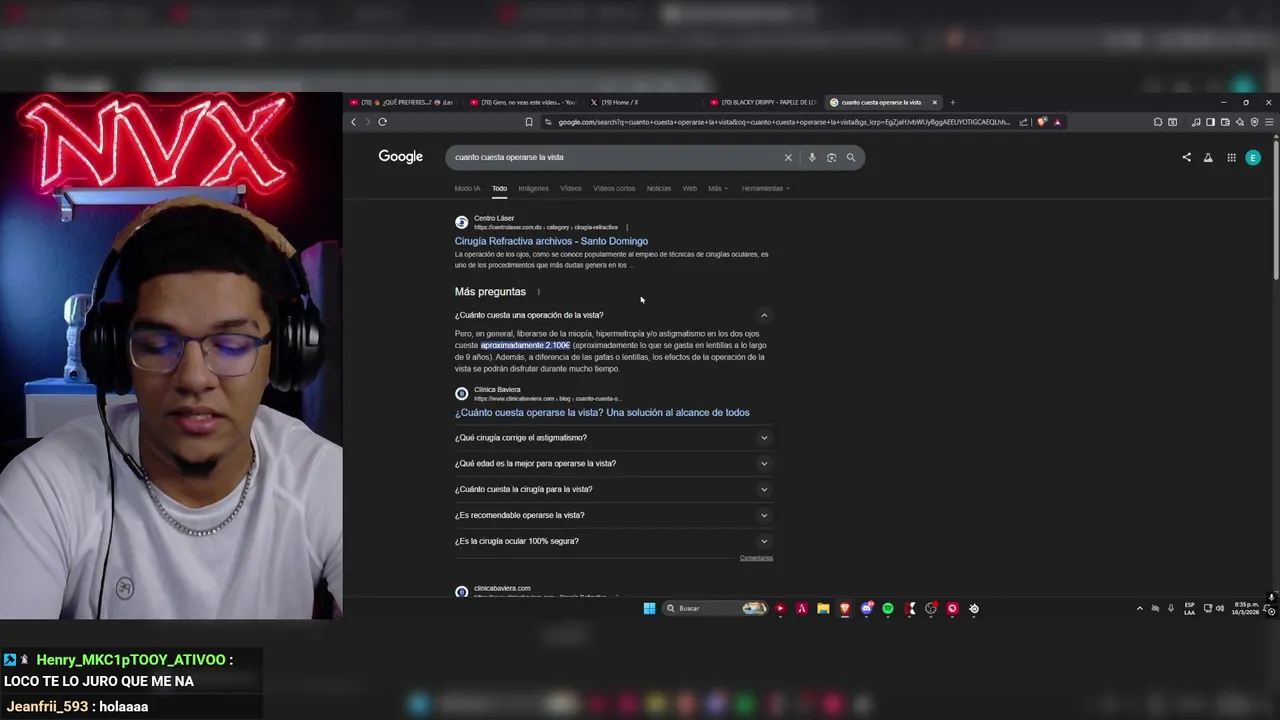Show hidden system tray icons
Screen dimensions: 1280x720
1139,608
